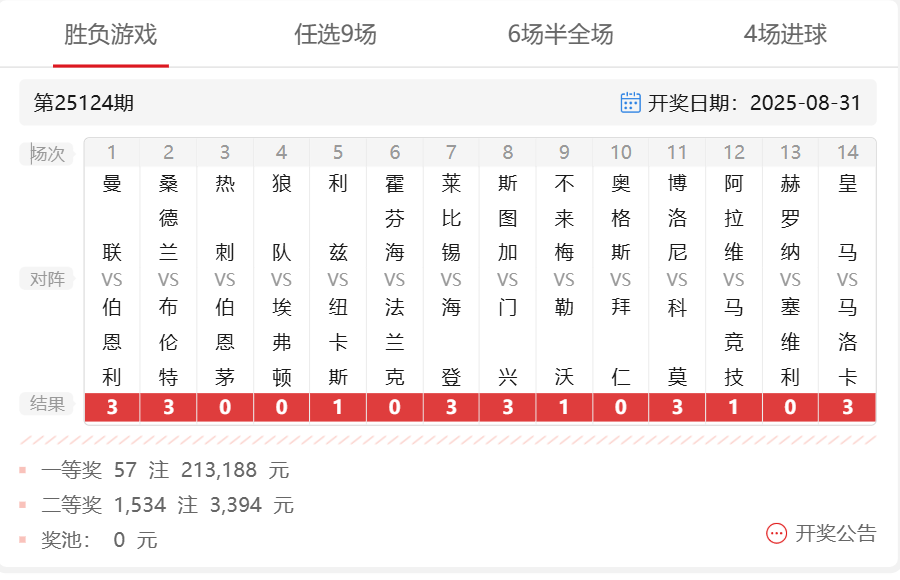Click the away team 塞维利
This screenshot has width=900, height=580.
coord(790,342)
